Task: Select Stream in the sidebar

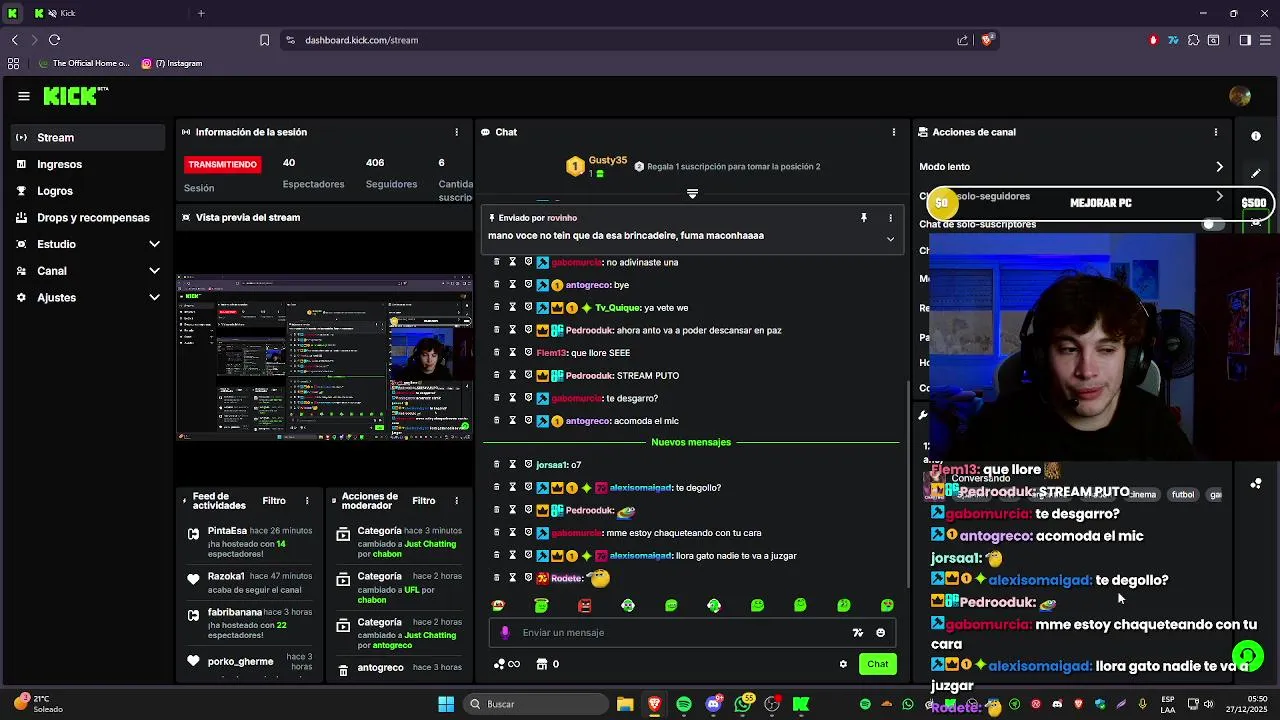Action: pos(89,137)
